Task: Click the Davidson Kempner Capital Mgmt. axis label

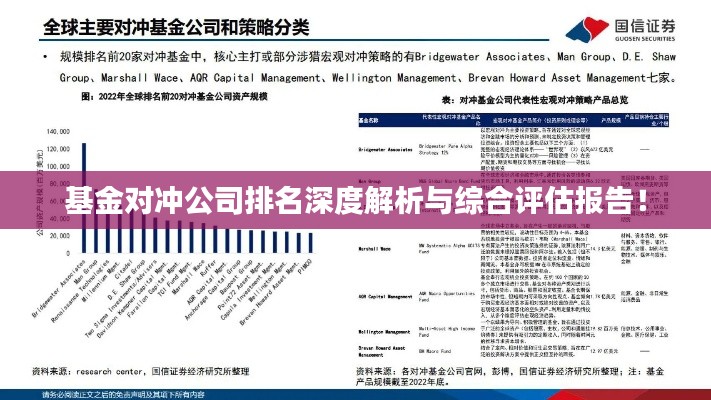Action: point(133,298)
